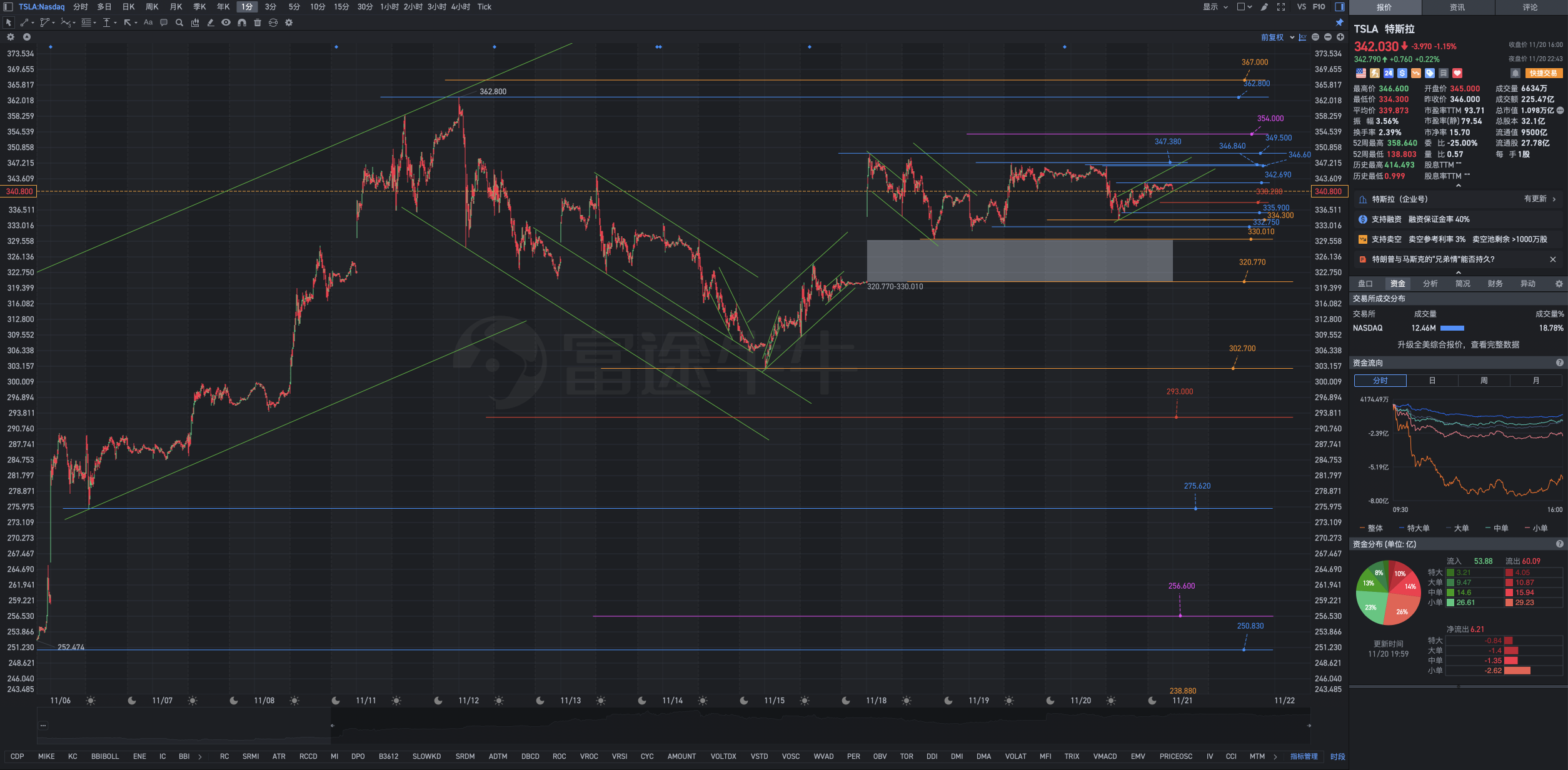Switch to the 财务 tab
Screen dimensions: 1568x770
click(x=1495, y=284)
